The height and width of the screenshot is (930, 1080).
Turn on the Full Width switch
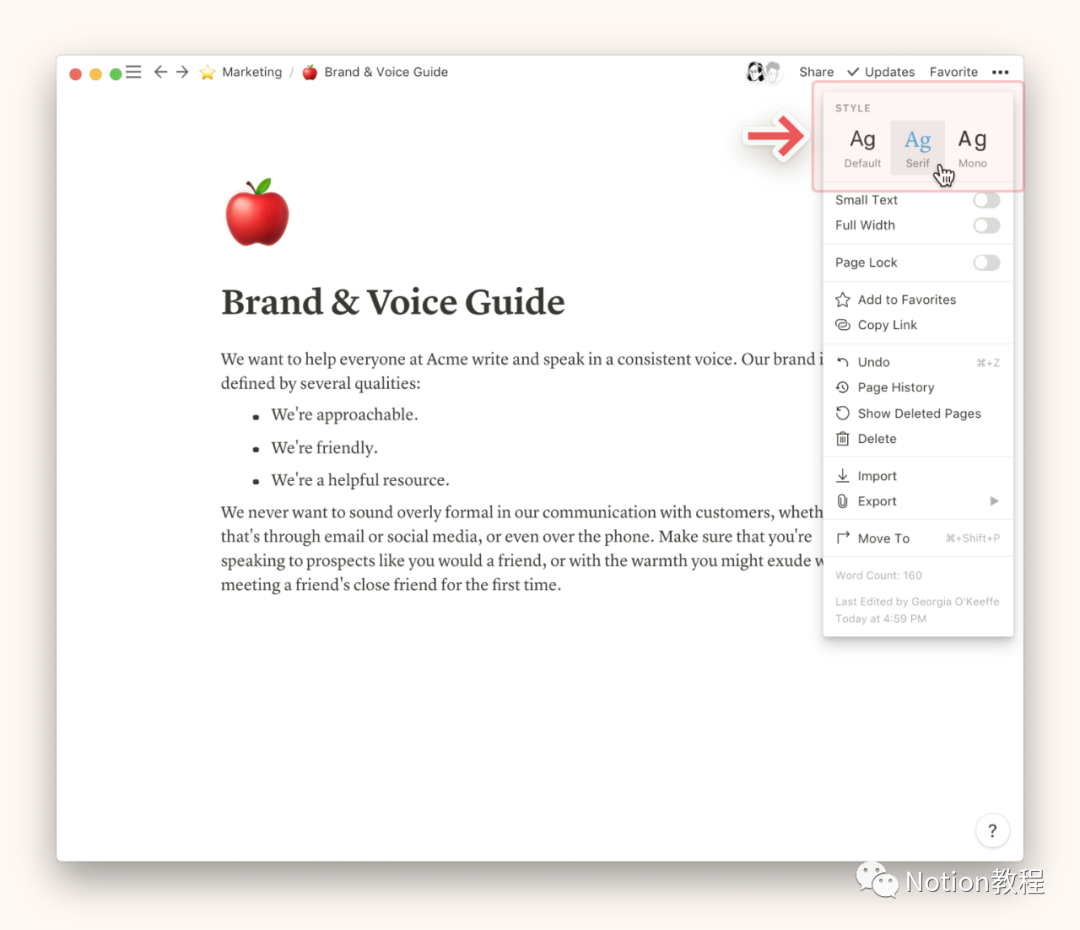tap(986, 226)
